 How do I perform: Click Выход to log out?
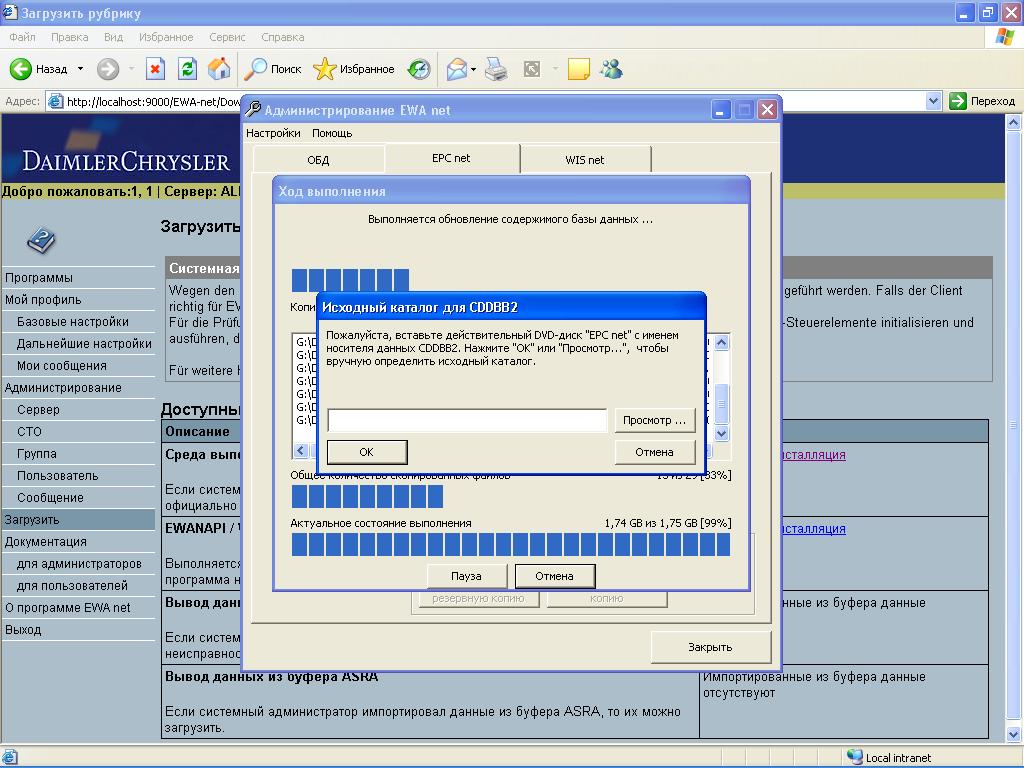tap(23, 630)
